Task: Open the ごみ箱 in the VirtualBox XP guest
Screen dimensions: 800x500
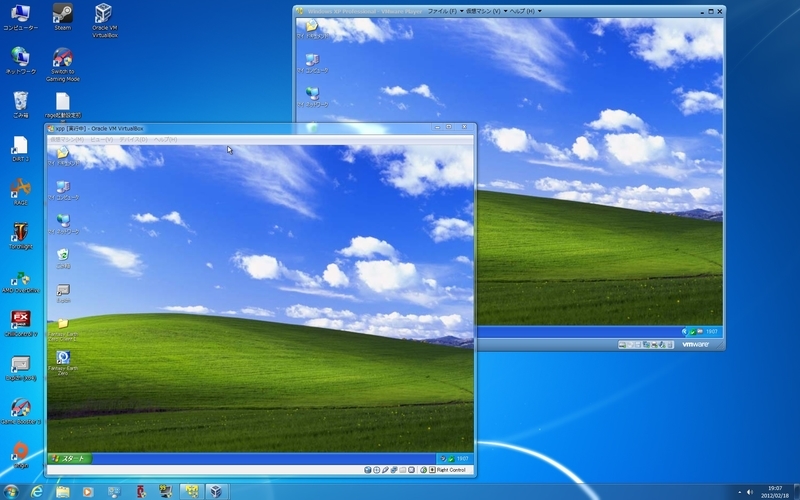Action: pyautogui.click(x=63, y=258)
